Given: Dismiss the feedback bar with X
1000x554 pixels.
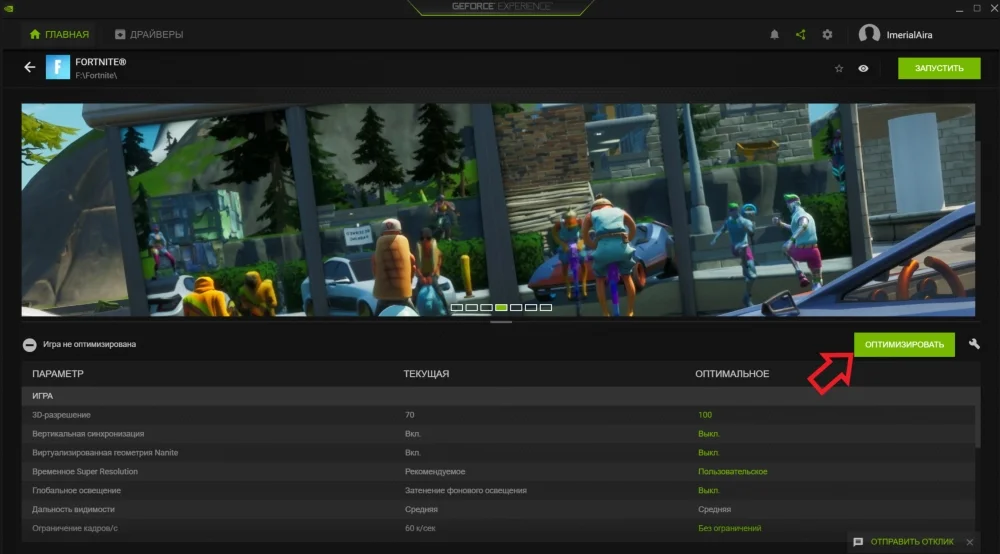Looking at the screenshot, I should (969, 542).
